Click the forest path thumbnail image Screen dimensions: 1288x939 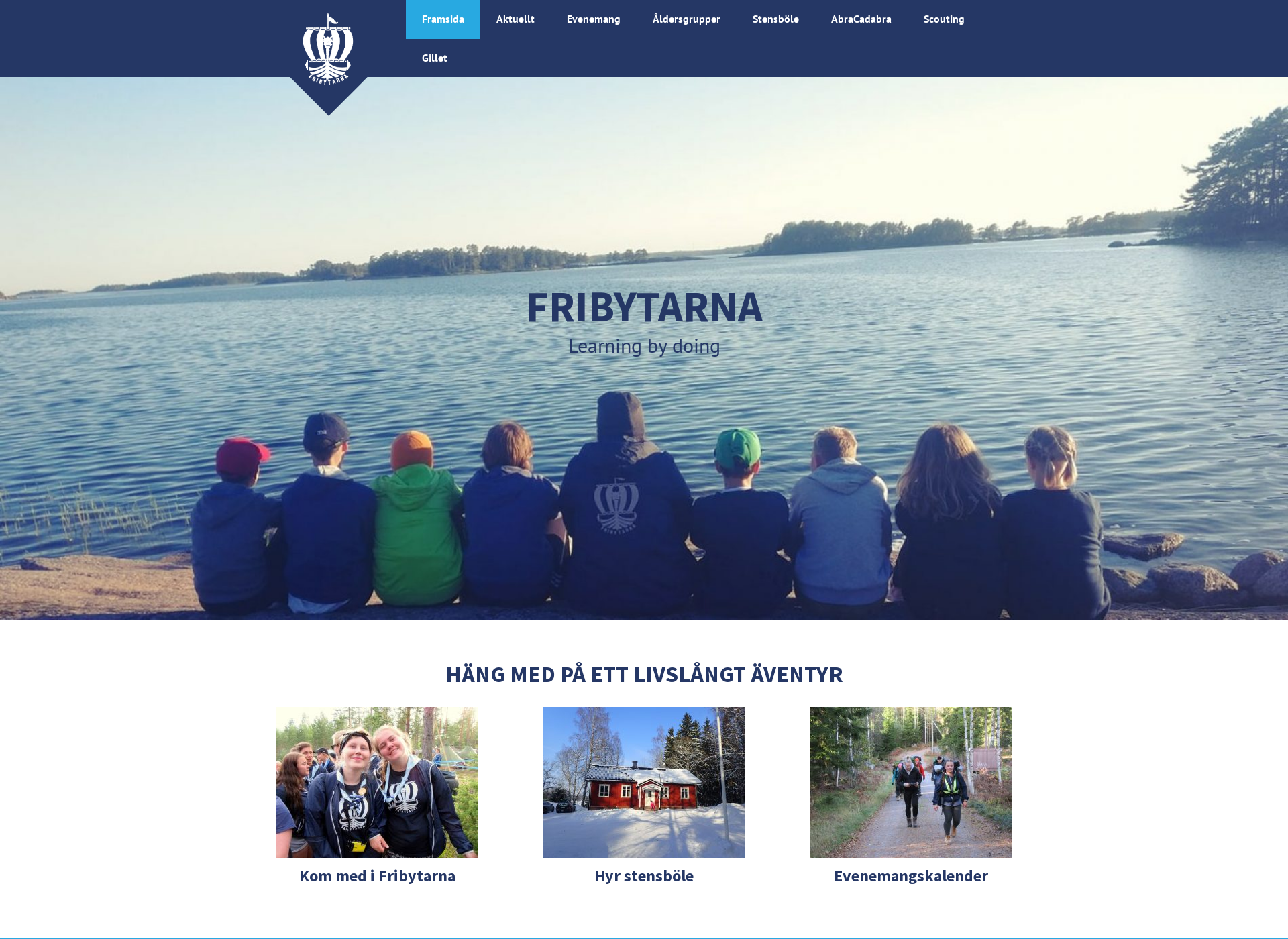pyautogui.click(x=910, y=782)
